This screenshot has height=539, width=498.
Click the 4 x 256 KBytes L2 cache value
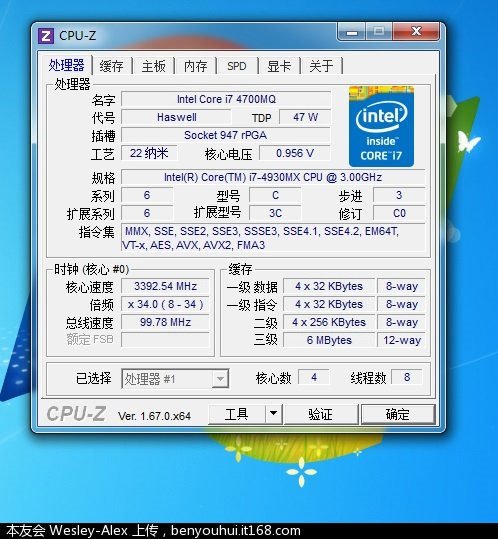[x=329, y=322]
